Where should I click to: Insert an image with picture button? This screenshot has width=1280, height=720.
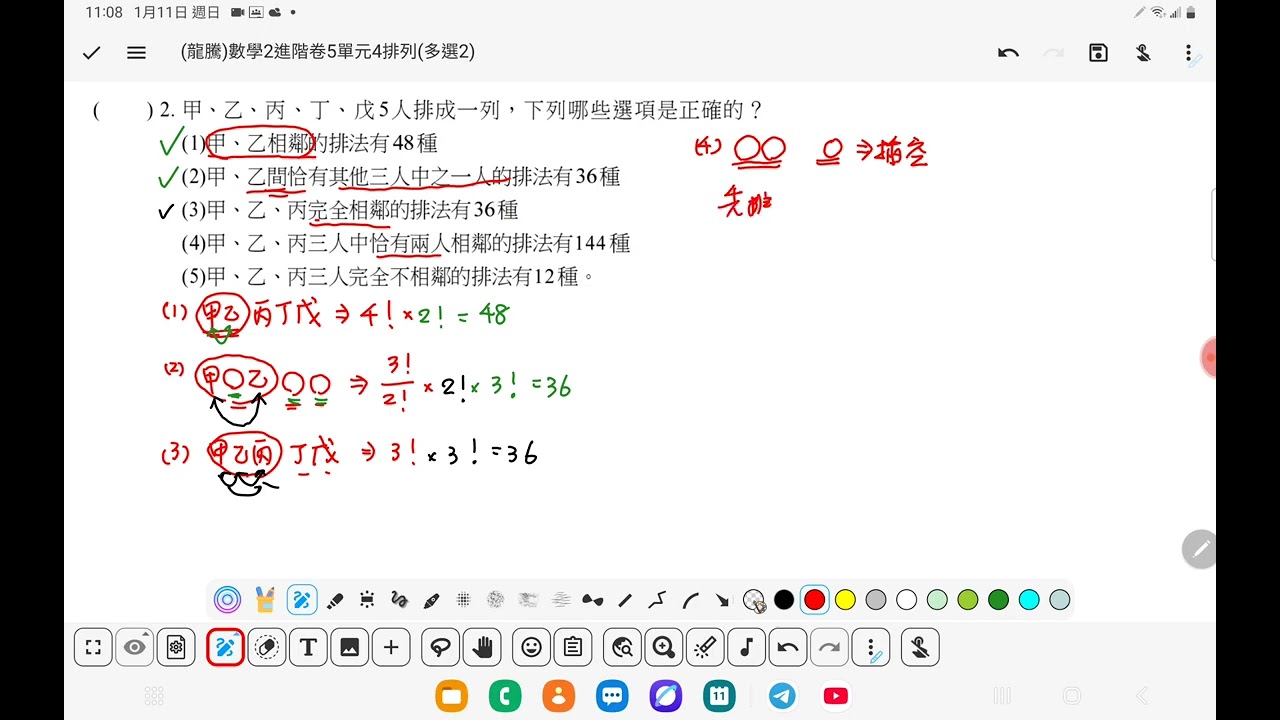tap(349, 648)
